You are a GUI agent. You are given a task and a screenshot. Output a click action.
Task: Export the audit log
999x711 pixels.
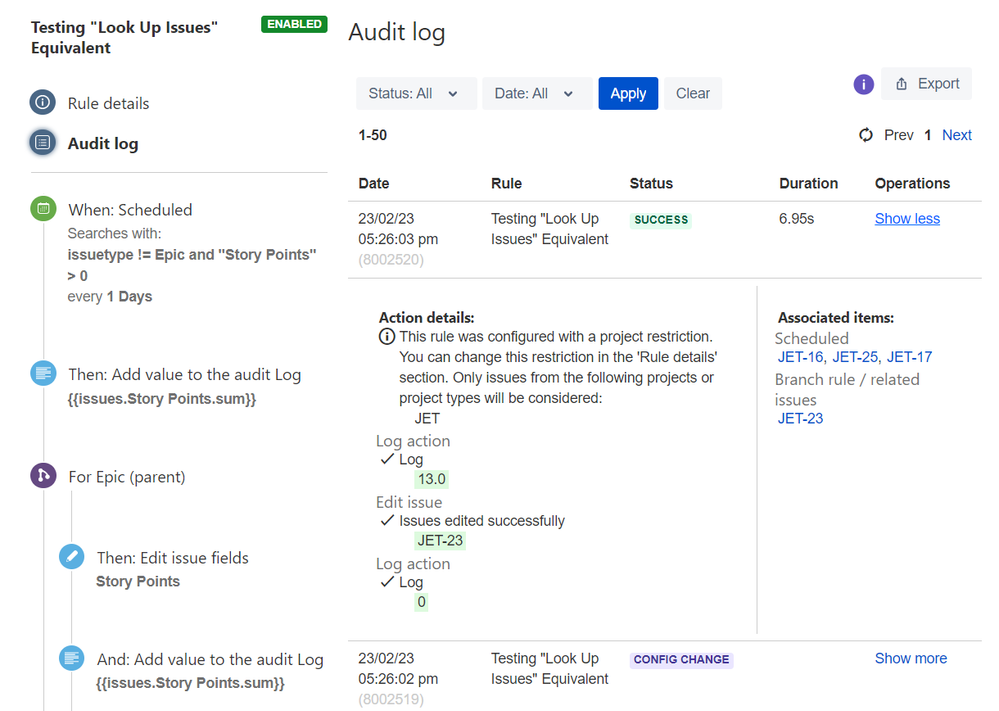pos(926,83)
